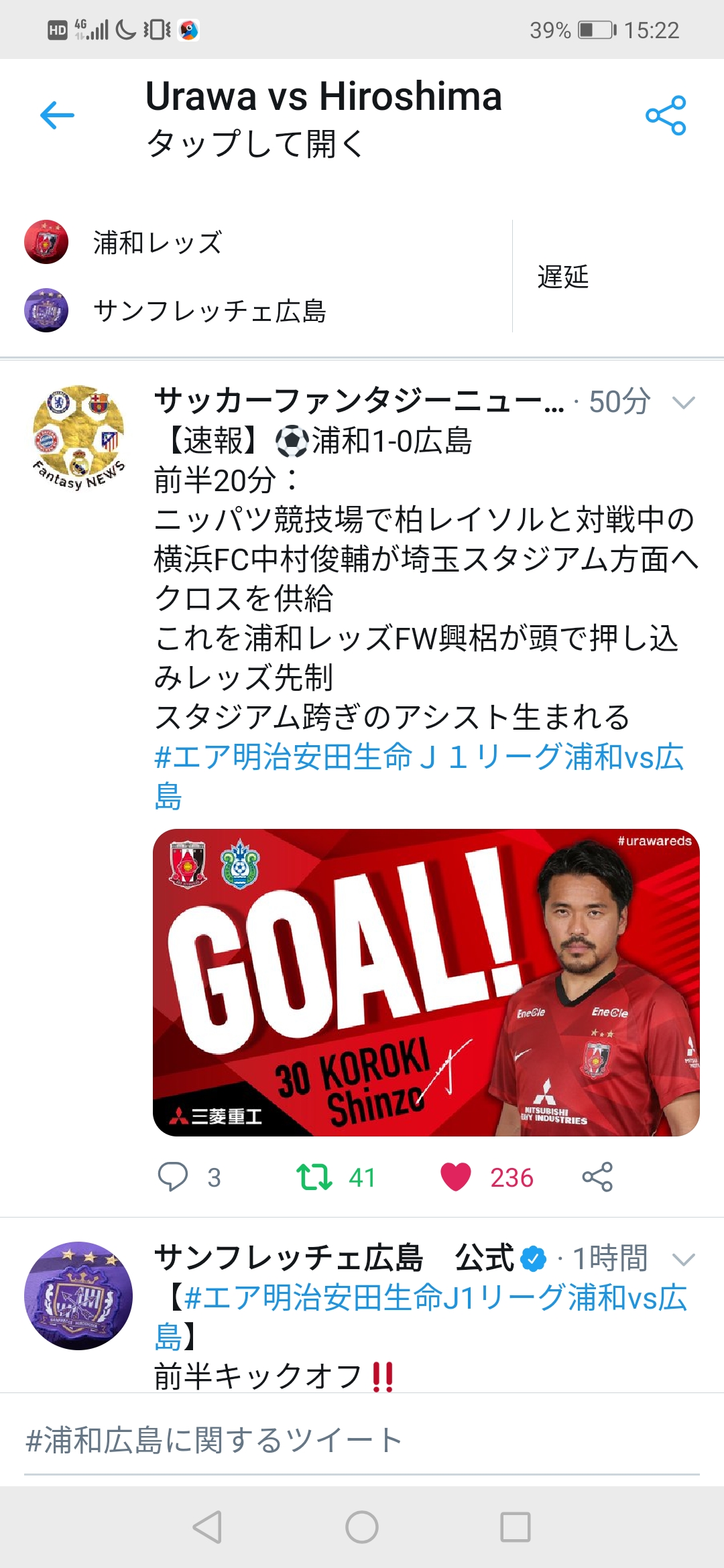The width and height of the screenshot is (724, 1568).
Task: Expand options chevron on the 50分 tweet
Action: pos(683,403)
